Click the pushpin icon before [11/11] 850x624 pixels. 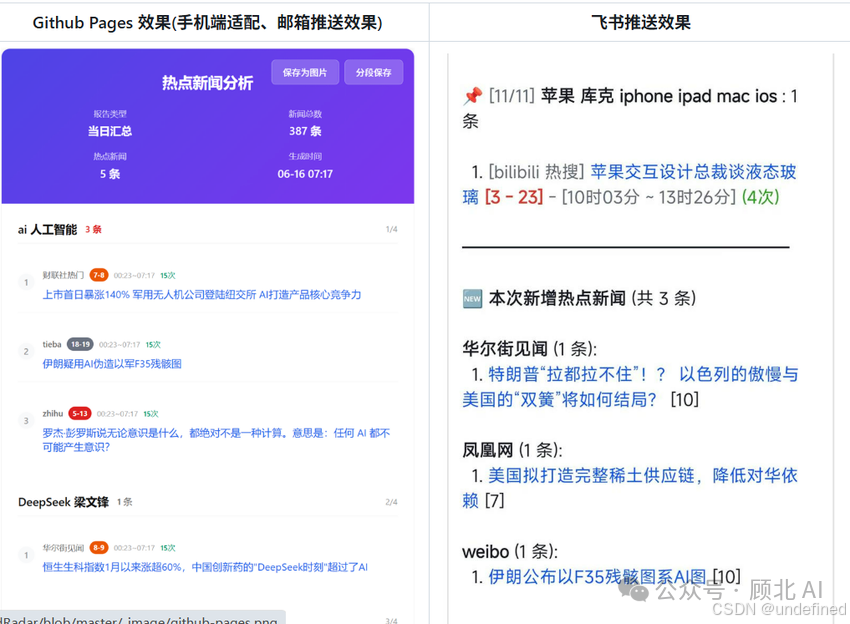tap(472, 96)
